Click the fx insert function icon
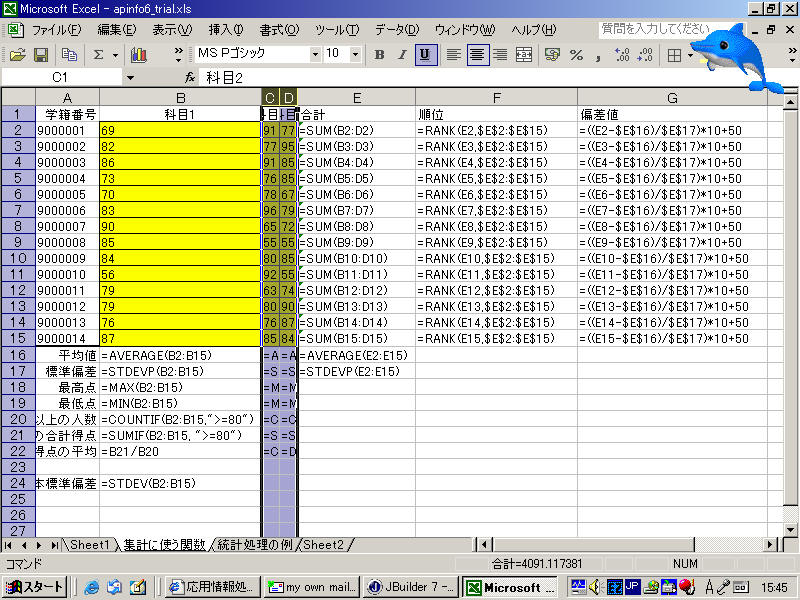800x600 pixels. 190,77
